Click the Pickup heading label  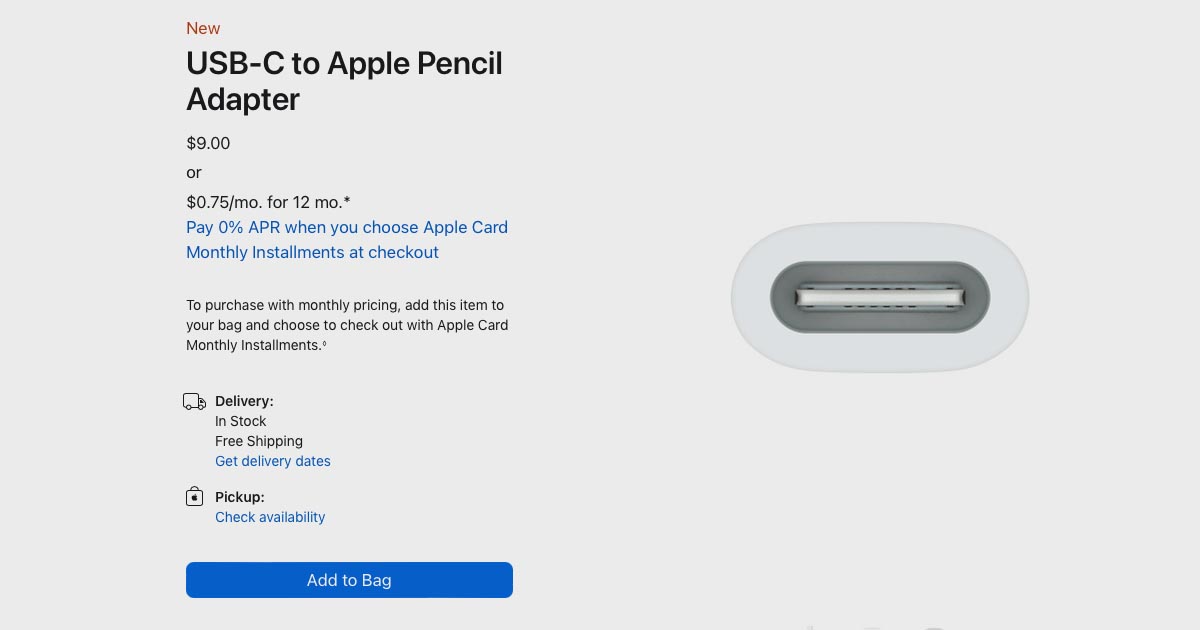click(239, 497)
